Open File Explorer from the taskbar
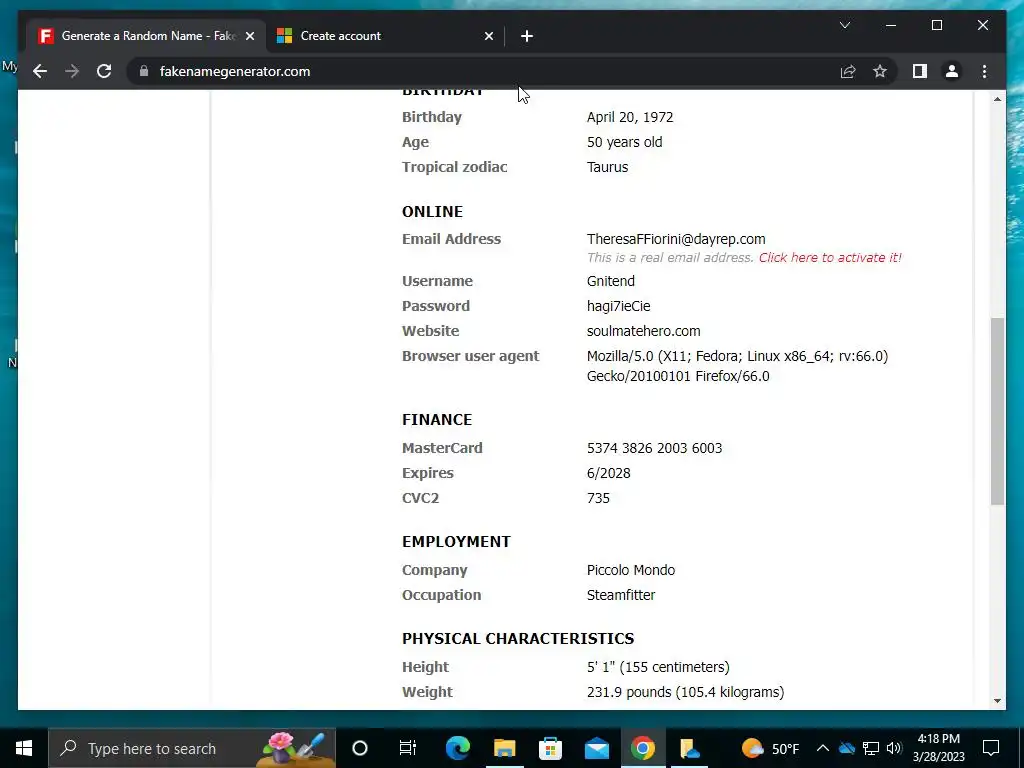This screenshot has height=768, width=1024. tap(504, 748)
